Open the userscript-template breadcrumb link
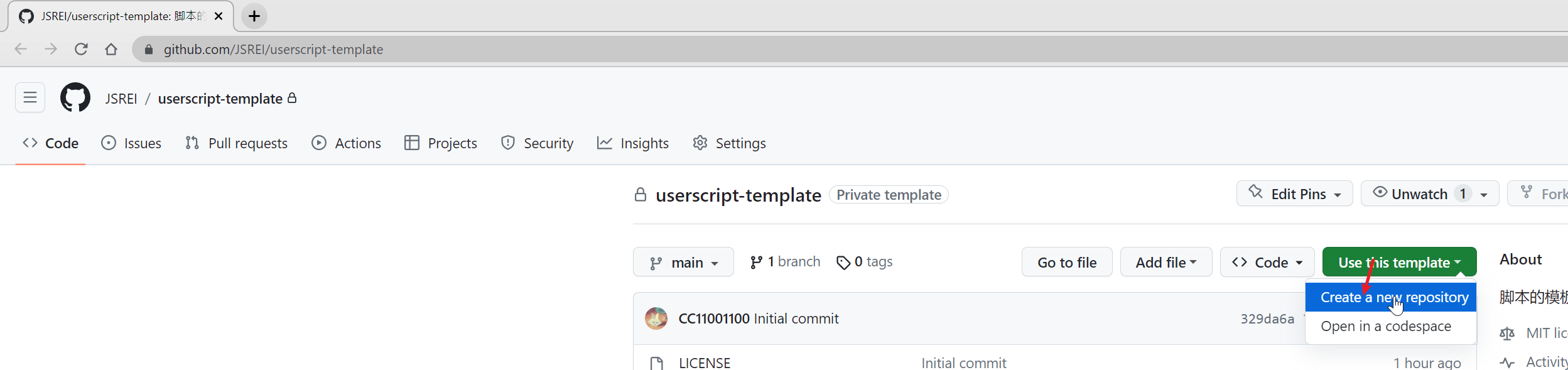 pos(220,99)
